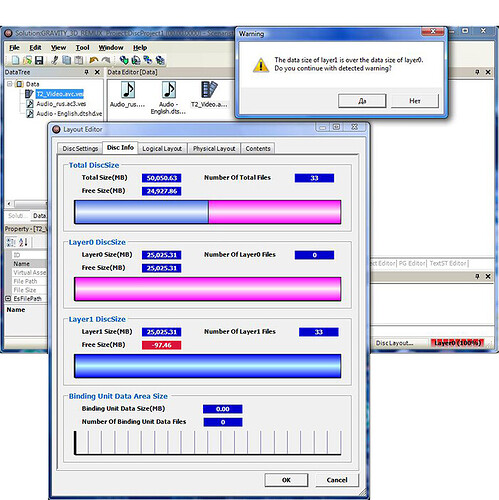Image resolution: width=499 pixels, height=500 pixels.
Task: Pin the DataTree panel with the pushpin icon
Action: (x=87, y=72)
